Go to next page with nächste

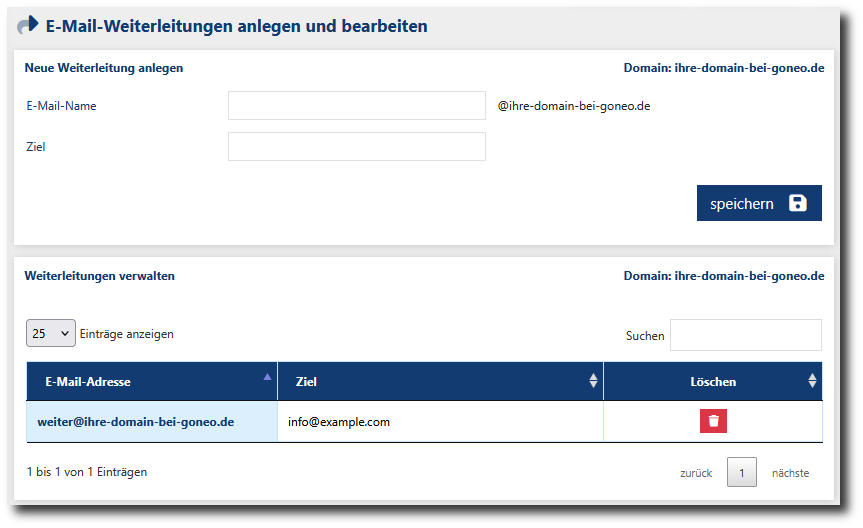coord(790,473)
